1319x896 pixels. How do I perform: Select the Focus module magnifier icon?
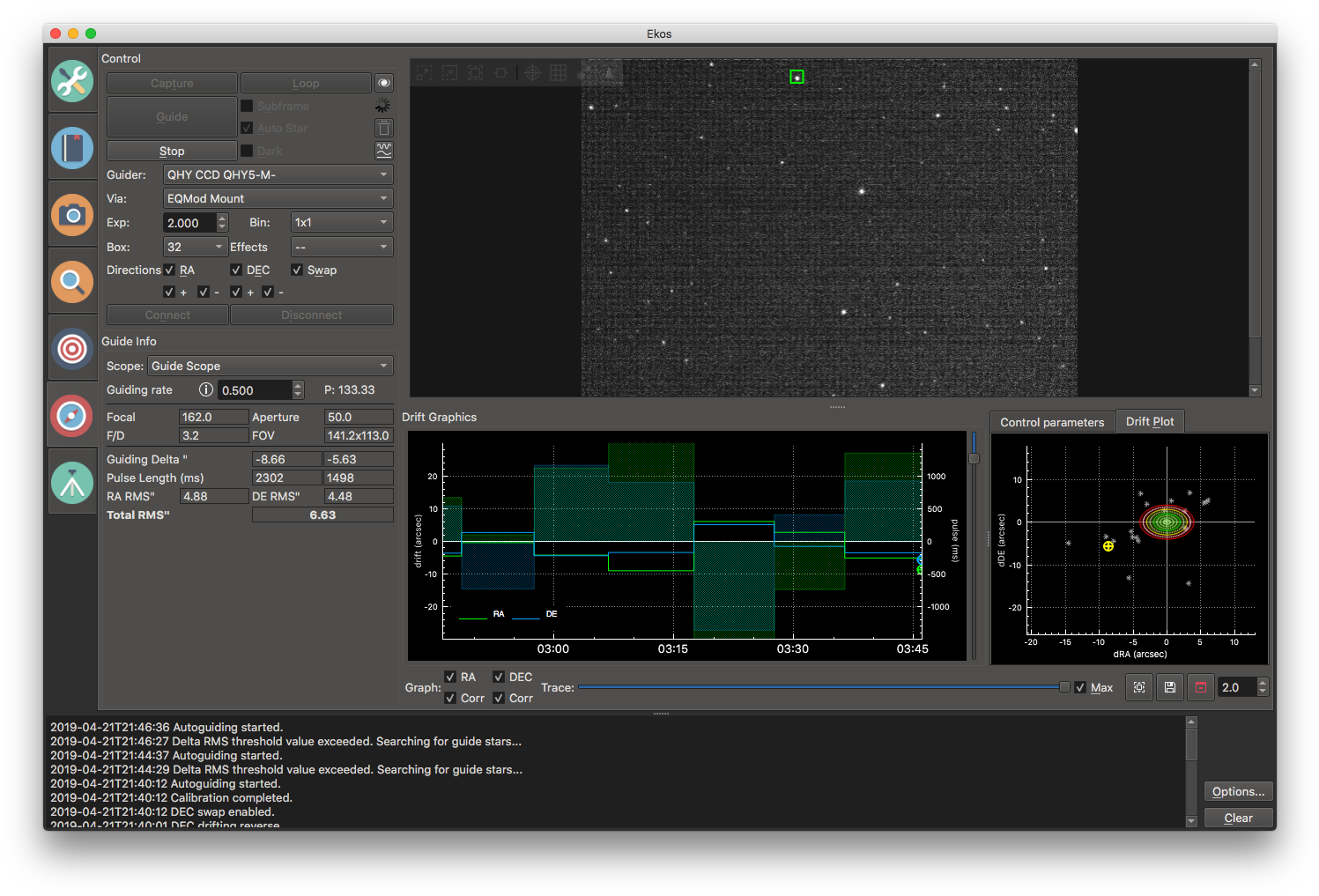tap(72, 282)
